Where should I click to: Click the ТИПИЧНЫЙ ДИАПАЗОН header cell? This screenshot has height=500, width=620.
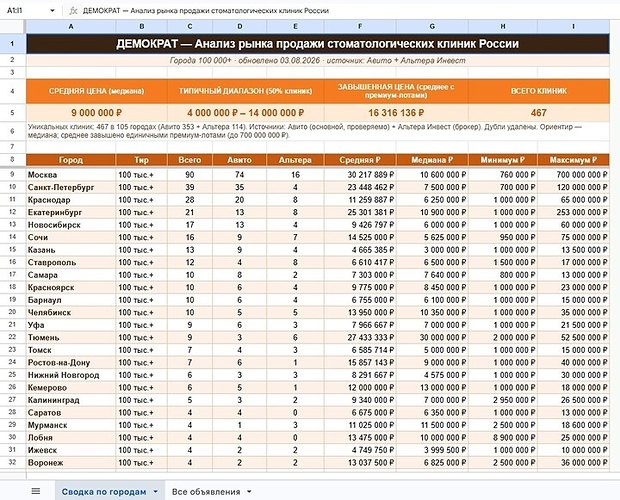click(x=246, y=91)
